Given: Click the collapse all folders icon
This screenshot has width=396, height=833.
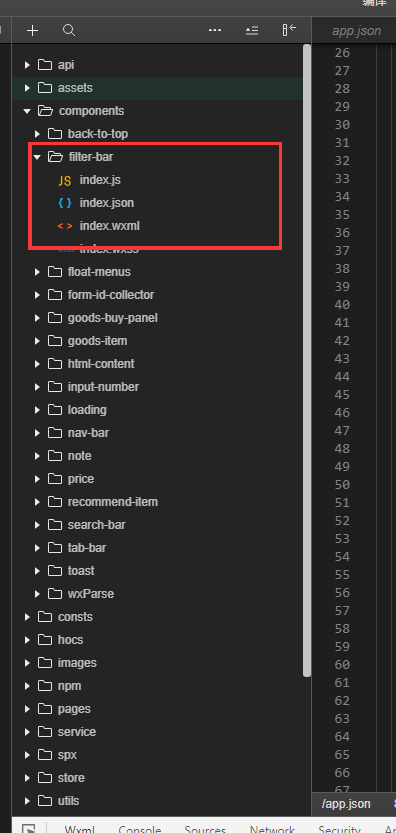Looking at the screenshot, I should 252,30.
